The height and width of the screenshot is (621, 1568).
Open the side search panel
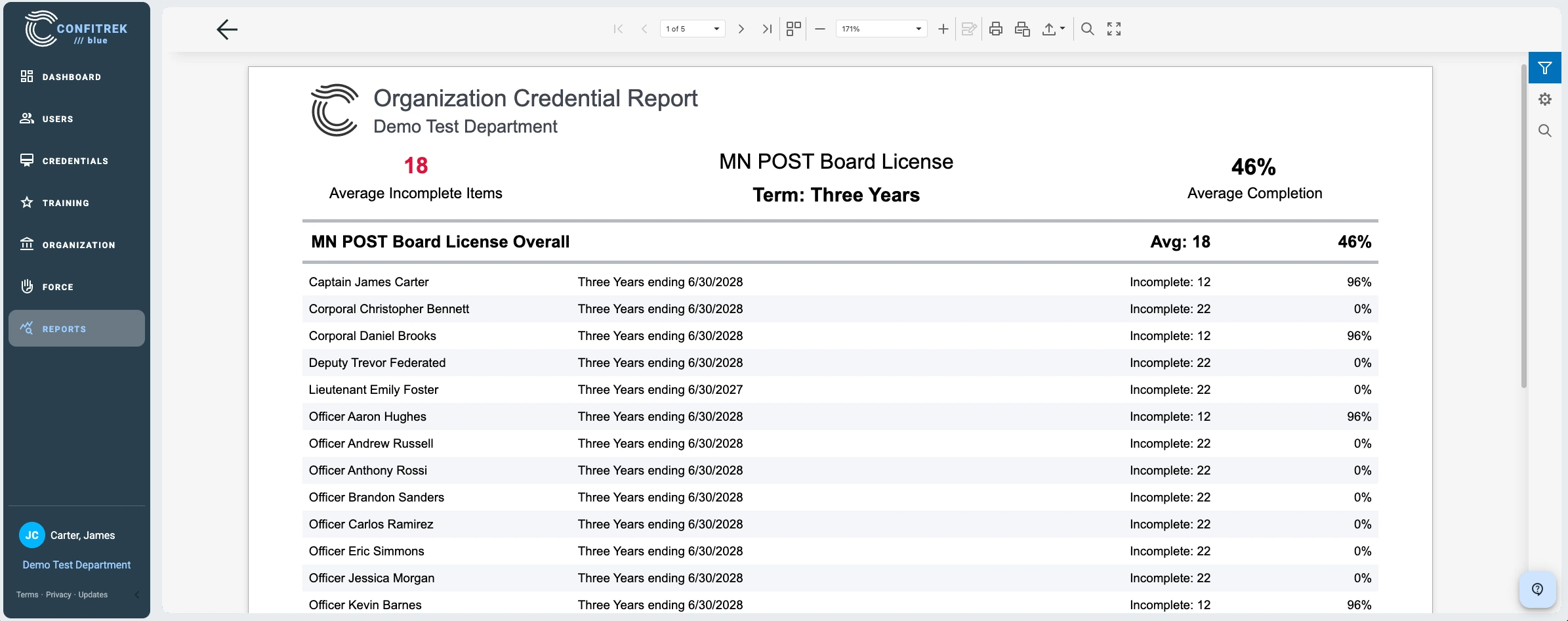pos(1545,131)
